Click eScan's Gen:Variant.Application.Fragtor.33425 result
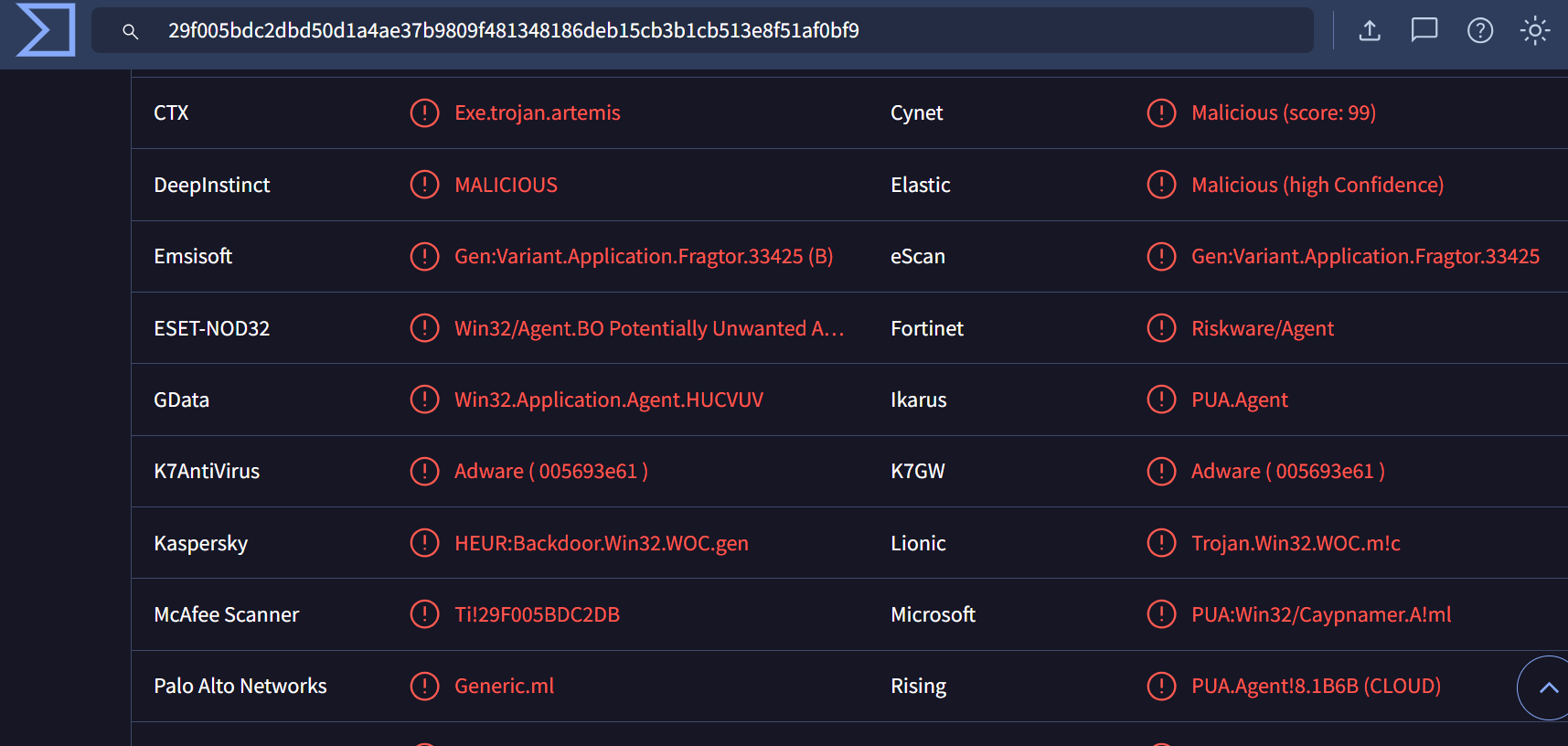Viewport: 1568px width, 746px height. (1366, 256)
